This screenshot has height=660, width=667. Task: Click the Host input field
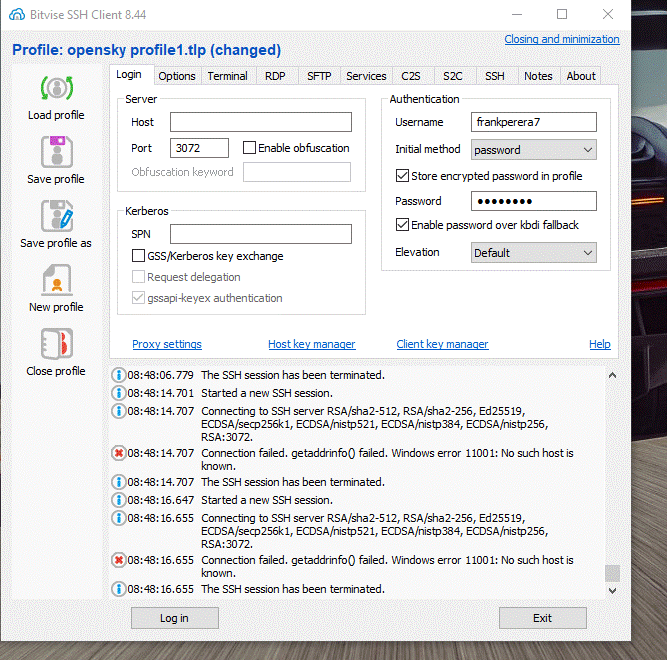(261, 122)
